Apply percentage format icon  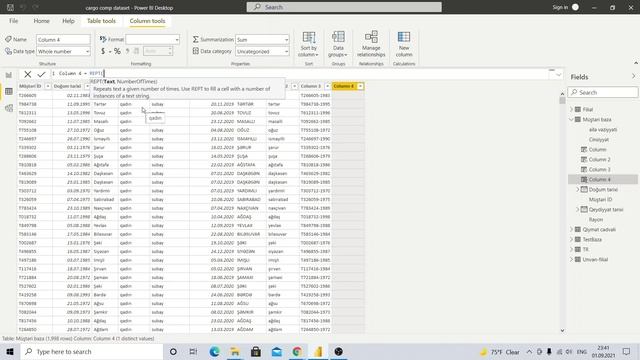(x=117, y=51)
